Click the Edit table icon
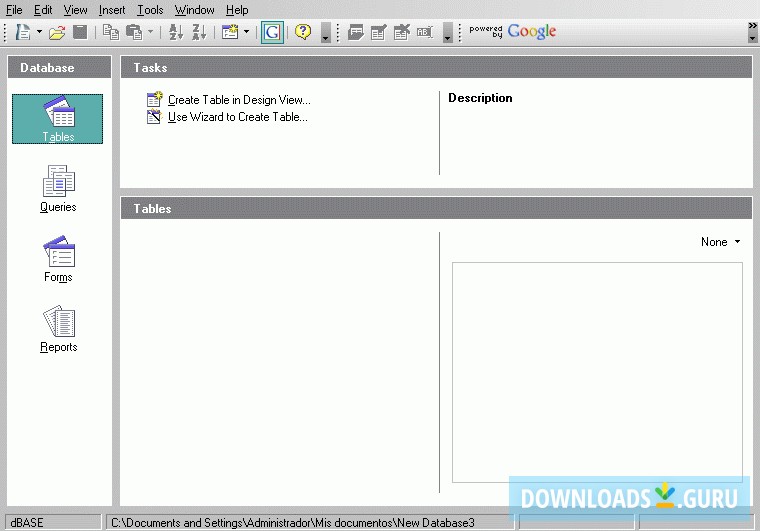The width and height of the screenshot is (760, 531). 379,32
